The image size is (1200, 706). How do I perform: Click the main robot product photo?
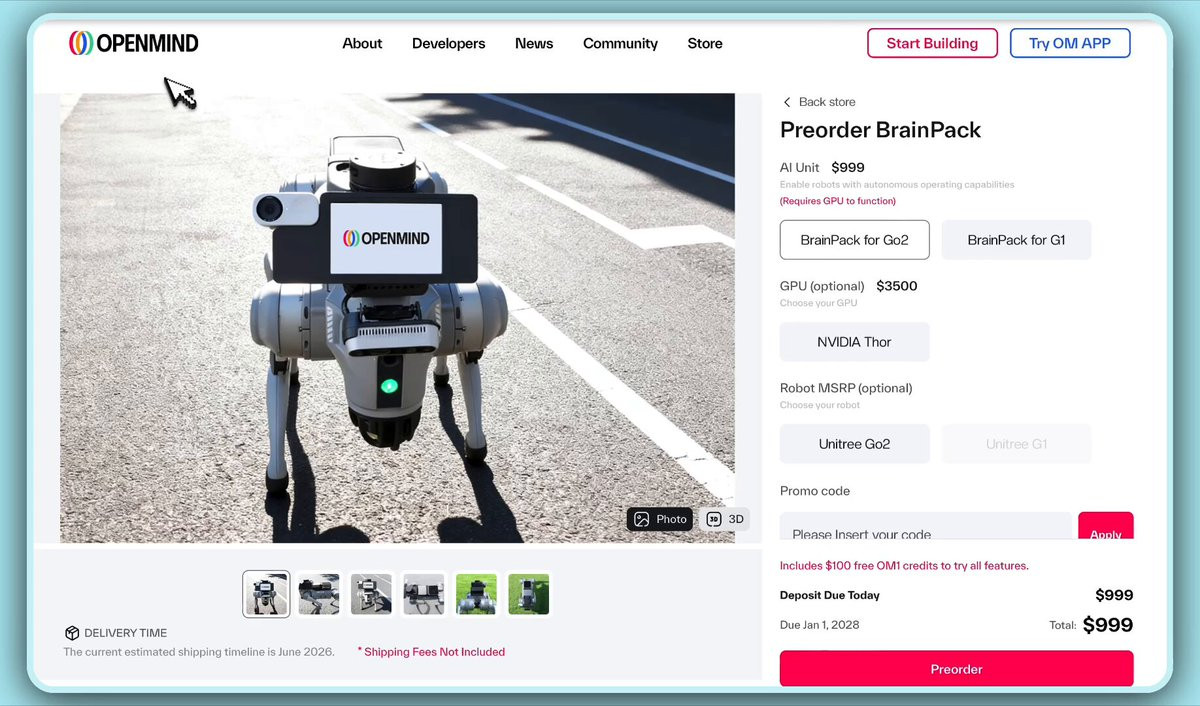pos(397,318)
